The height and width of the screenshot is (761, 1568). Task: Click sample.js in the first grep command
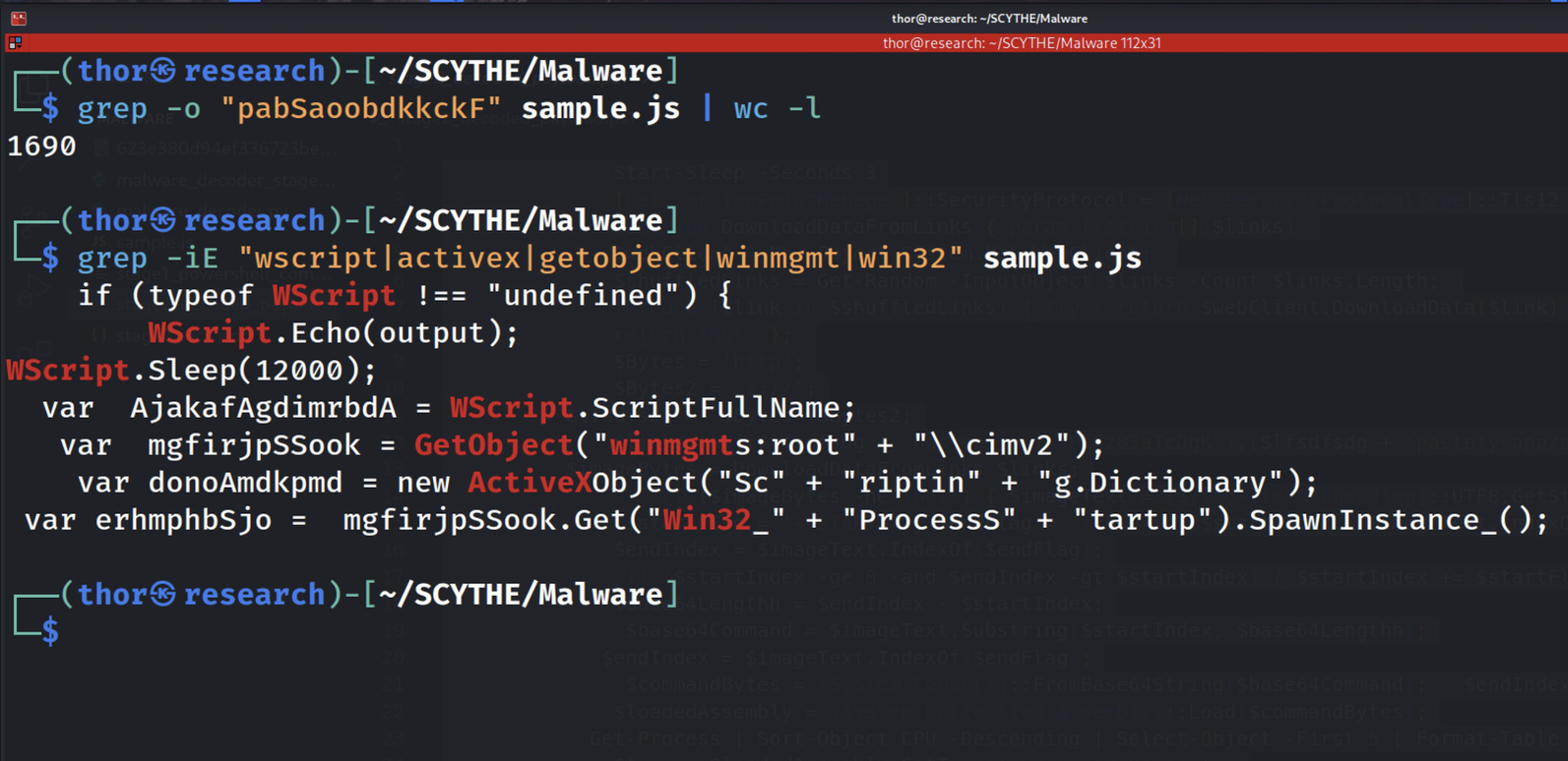[x=600, y=109]
